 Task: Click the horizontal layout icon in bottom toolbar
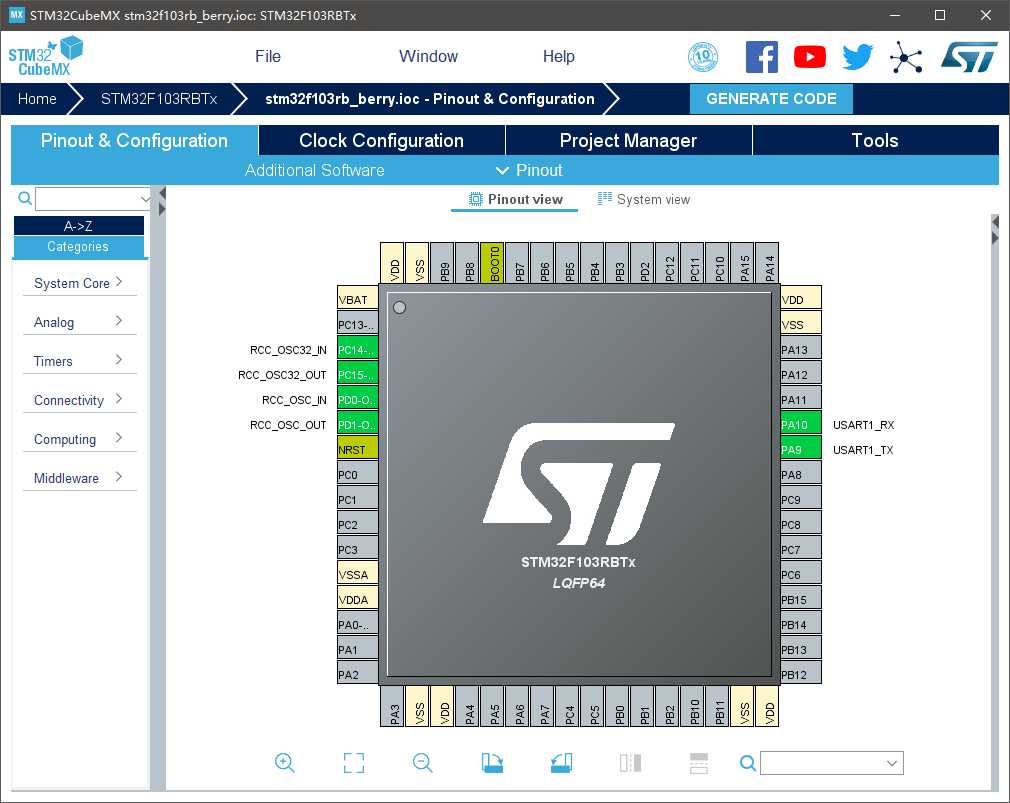699,763
